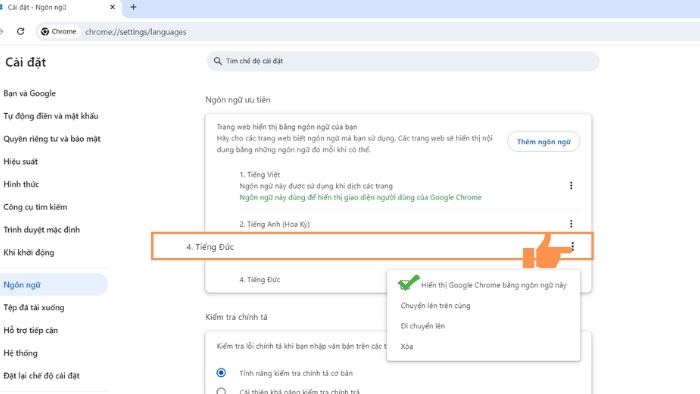Go to Hình thức settings section
The height and width of the screenshot is (394, 700).
coord(21,184)
